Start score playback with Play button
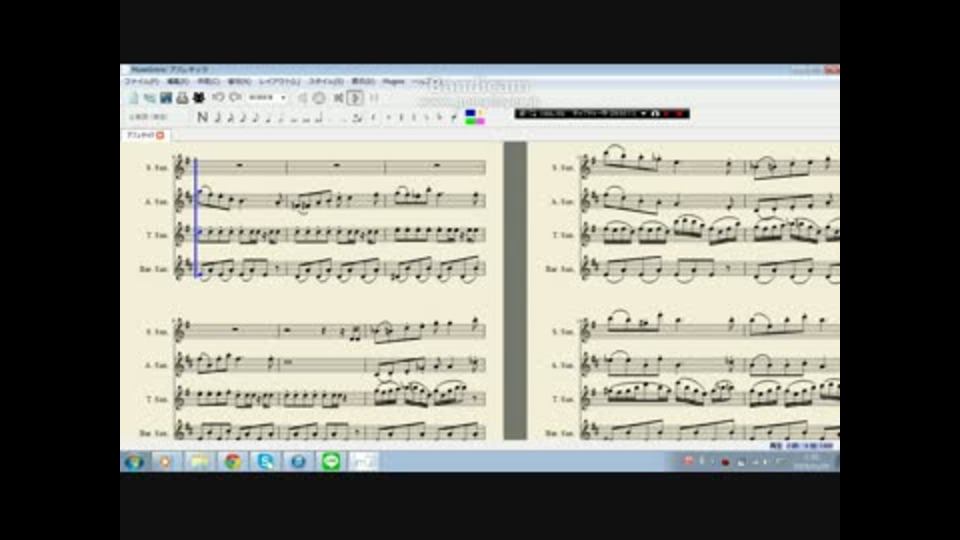The width and height of the screenshot is (960, 540). (354, 98)
